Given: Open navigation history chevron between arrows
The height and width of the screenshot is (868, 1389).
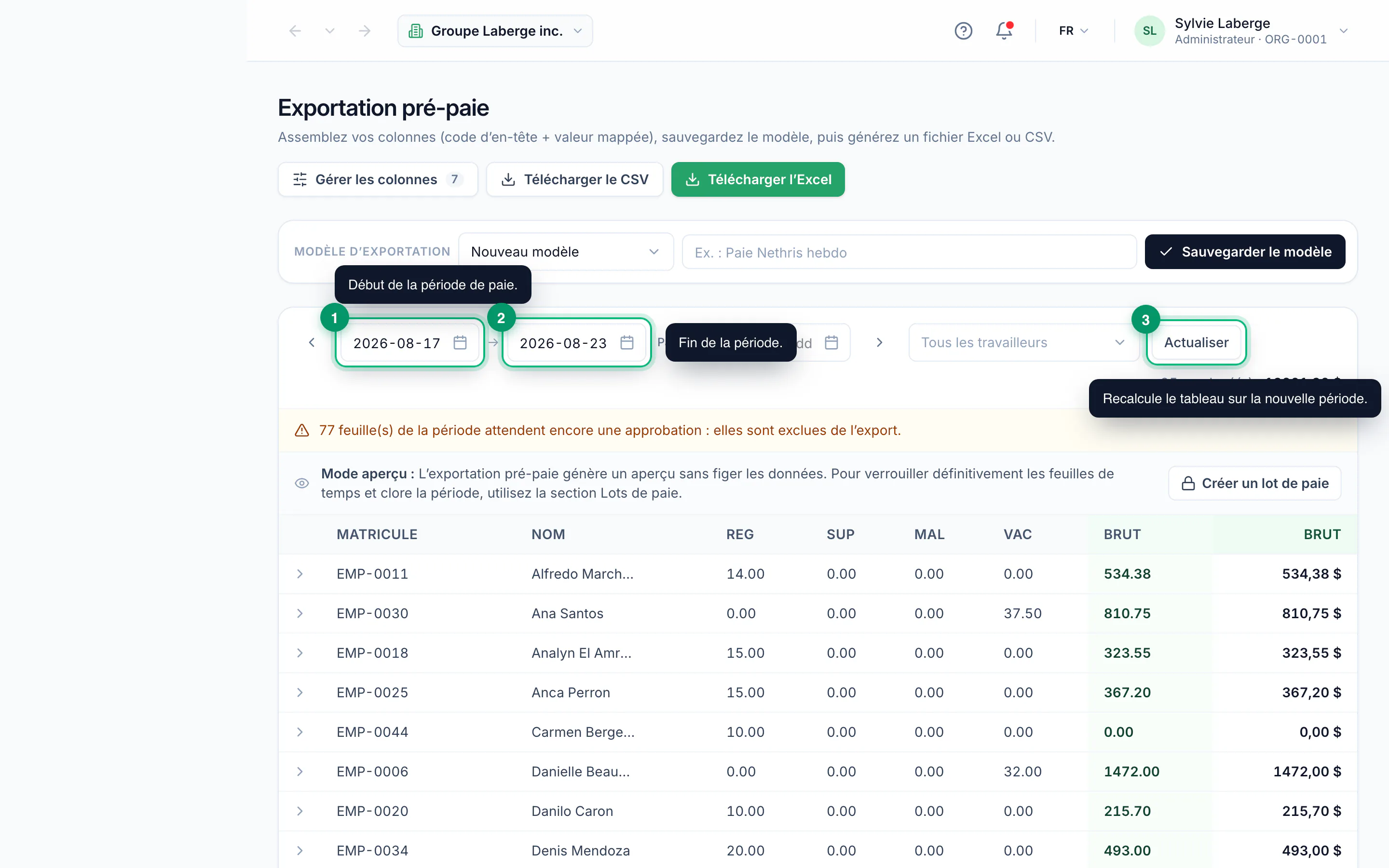Looking at the screenshot, I should [329, 31].
